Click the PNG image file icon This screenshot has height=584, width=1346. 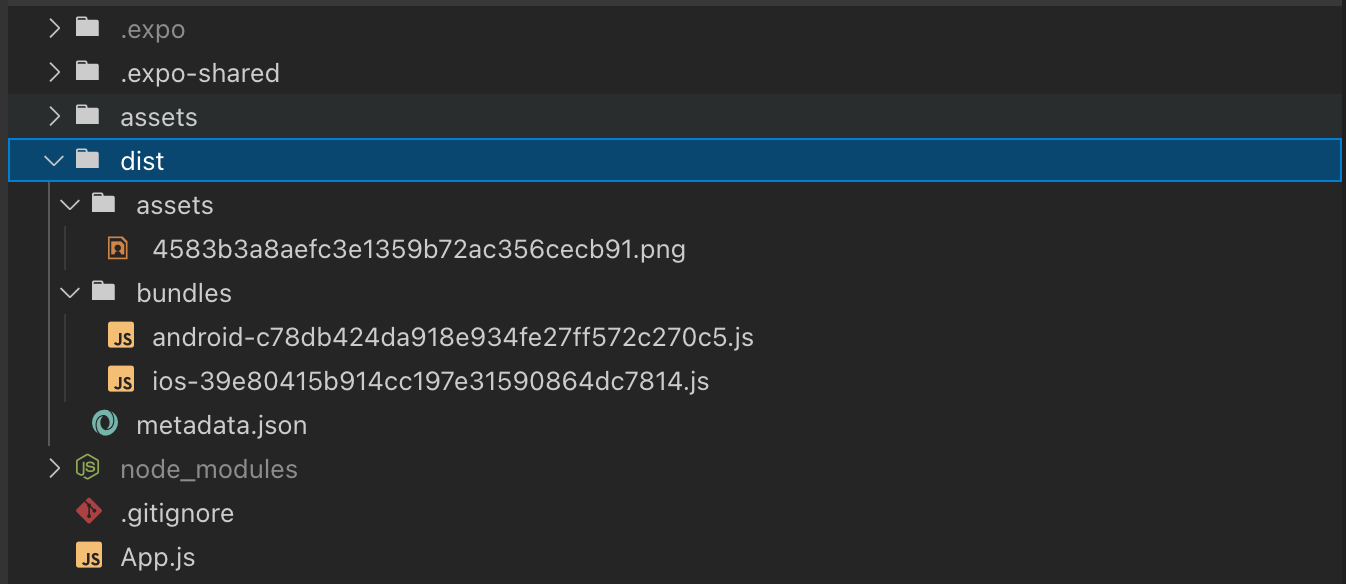click(119, 249)
